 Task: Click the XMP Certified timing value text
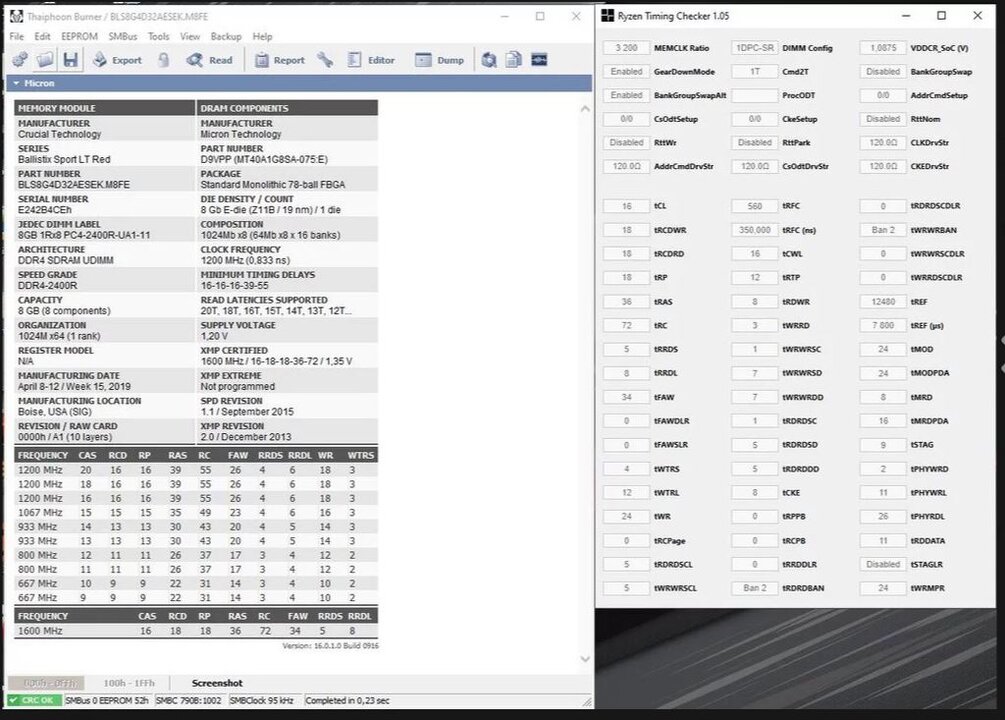(276, 362)
